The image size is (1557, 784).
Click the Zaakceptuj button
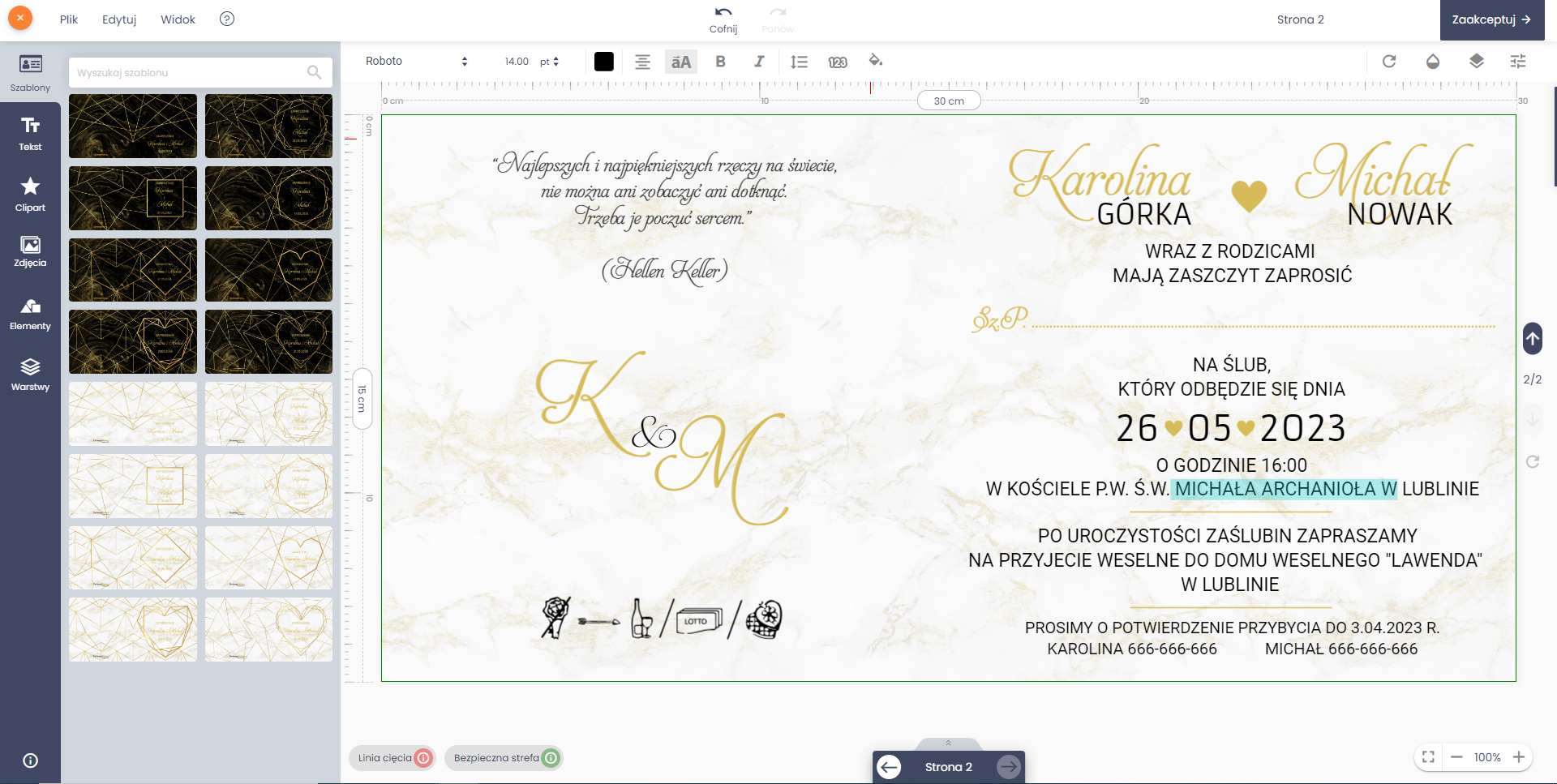1491,19
